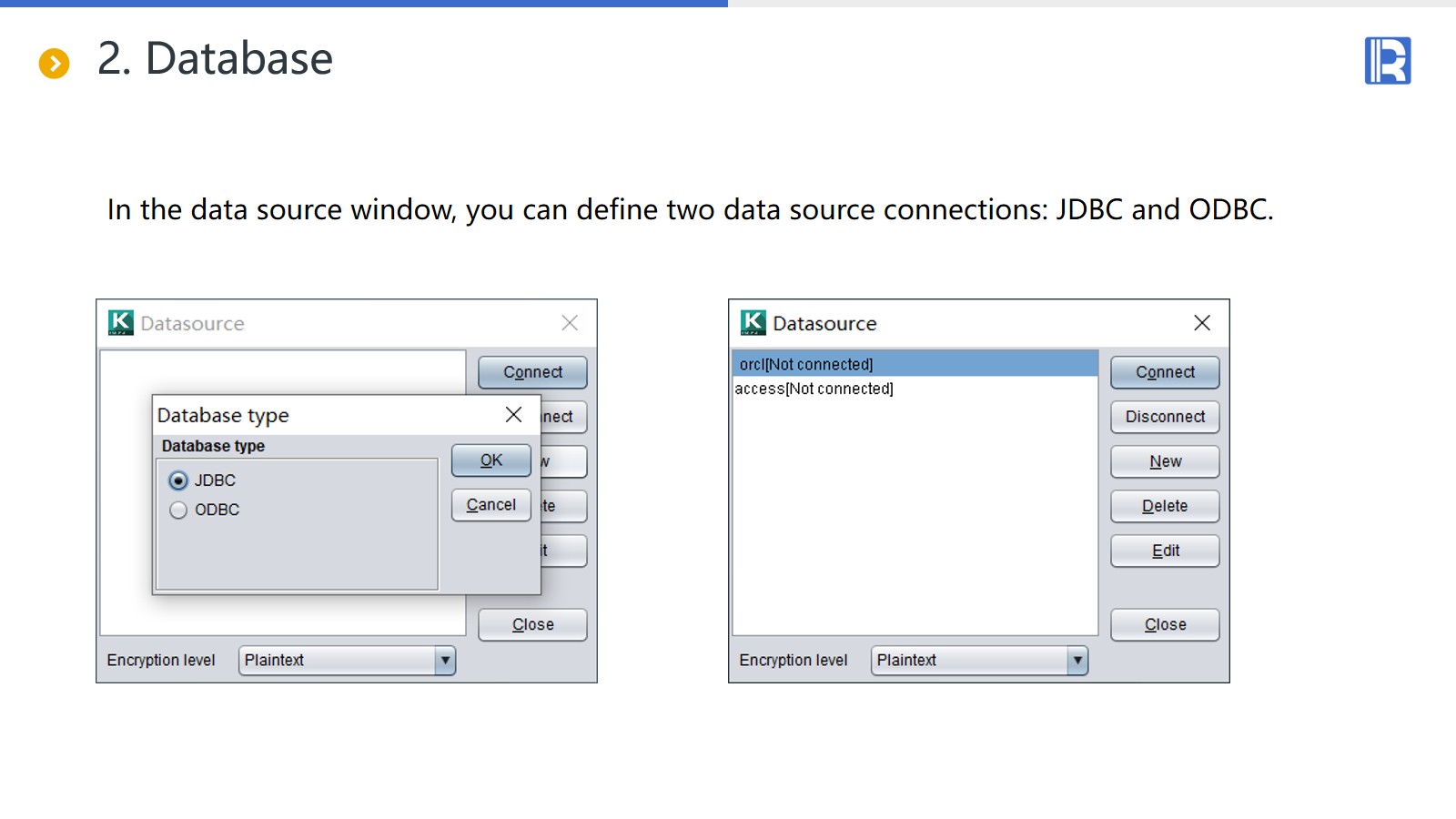Close the Database type dialog with X

pyautogui.click(x=513, y=415)
